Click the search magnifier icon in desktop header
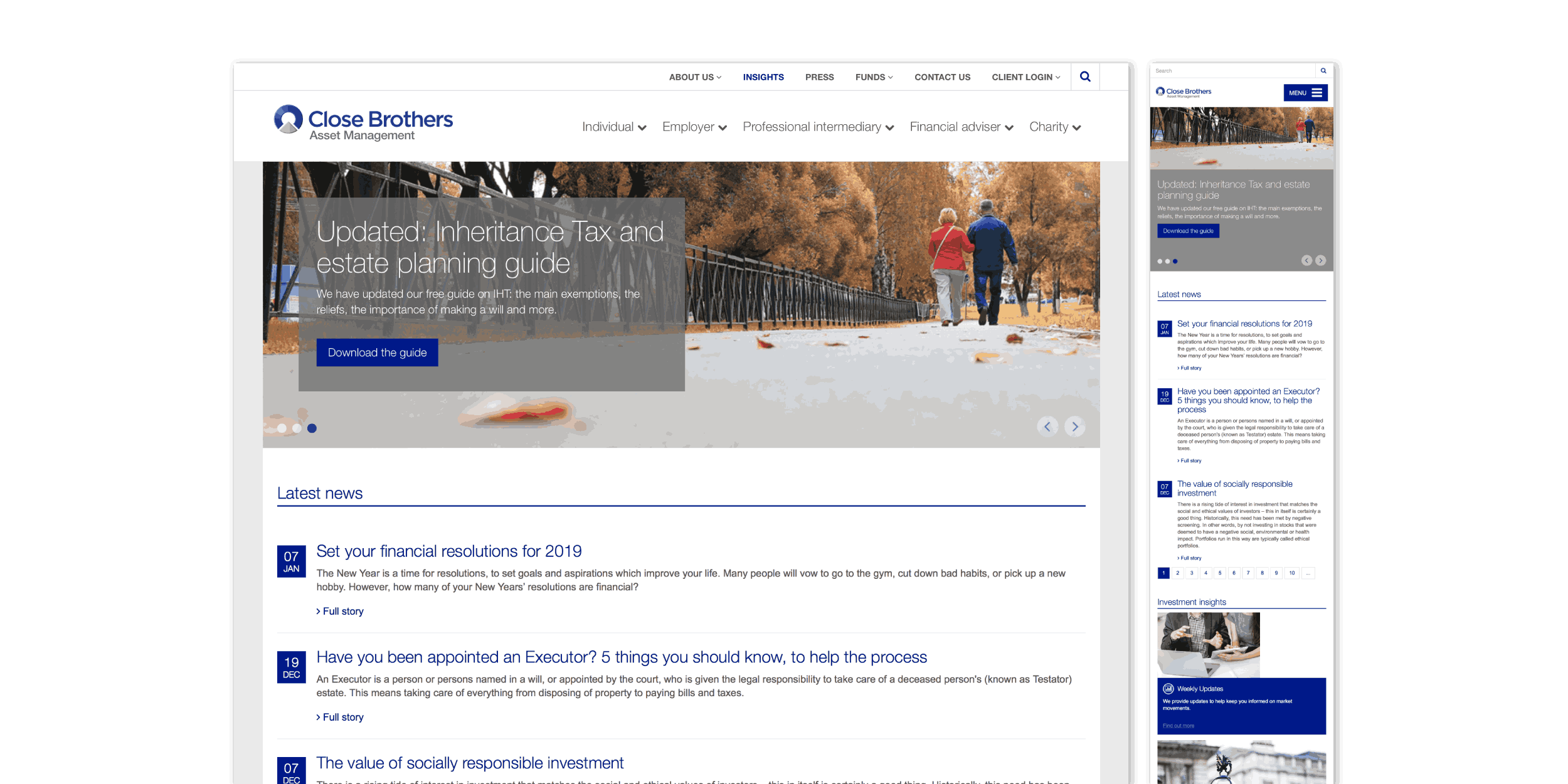 tap(1085, 77)
